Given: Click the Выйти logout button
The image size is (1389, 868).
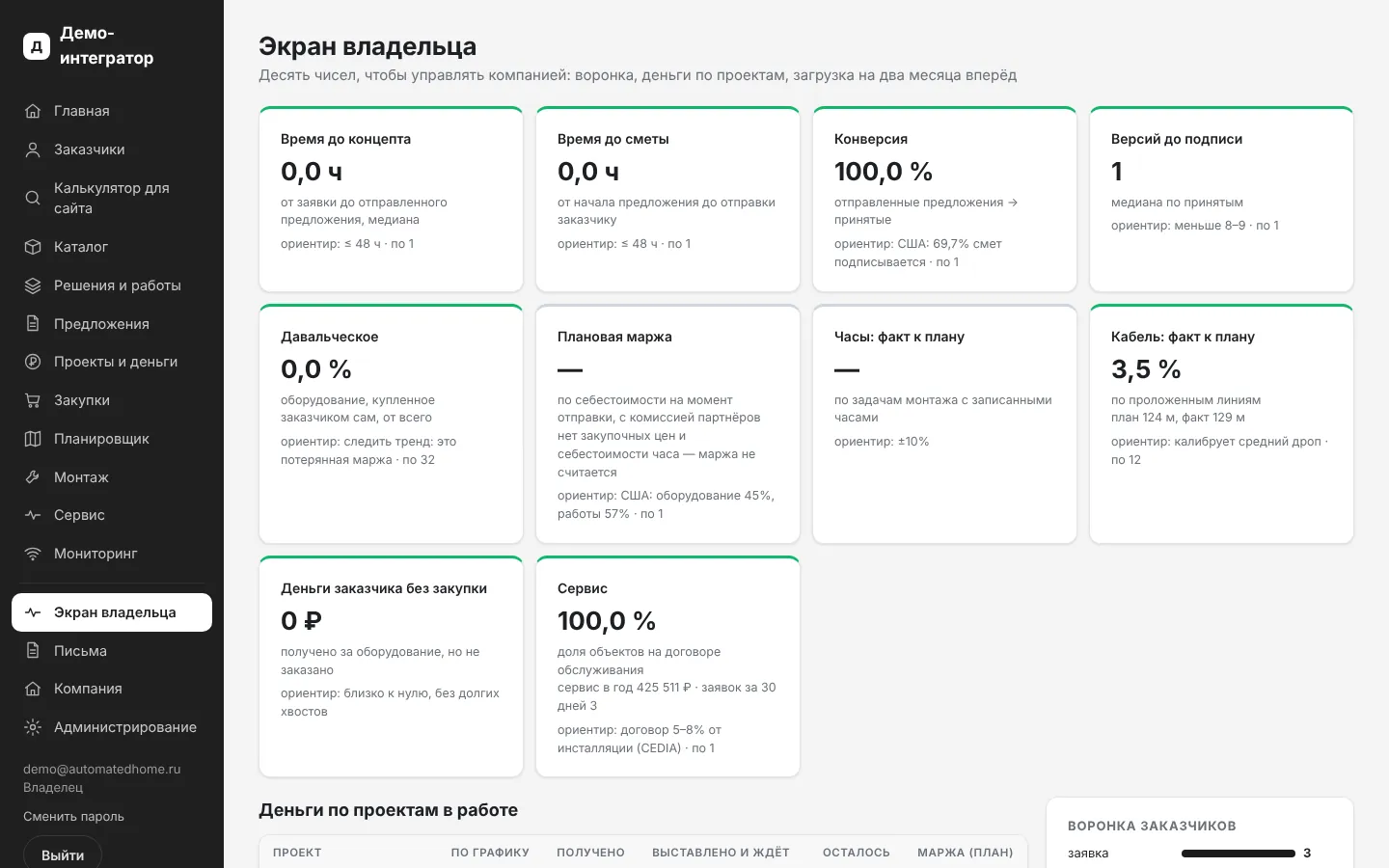Looking at the screenshot, I should (63, 854).
